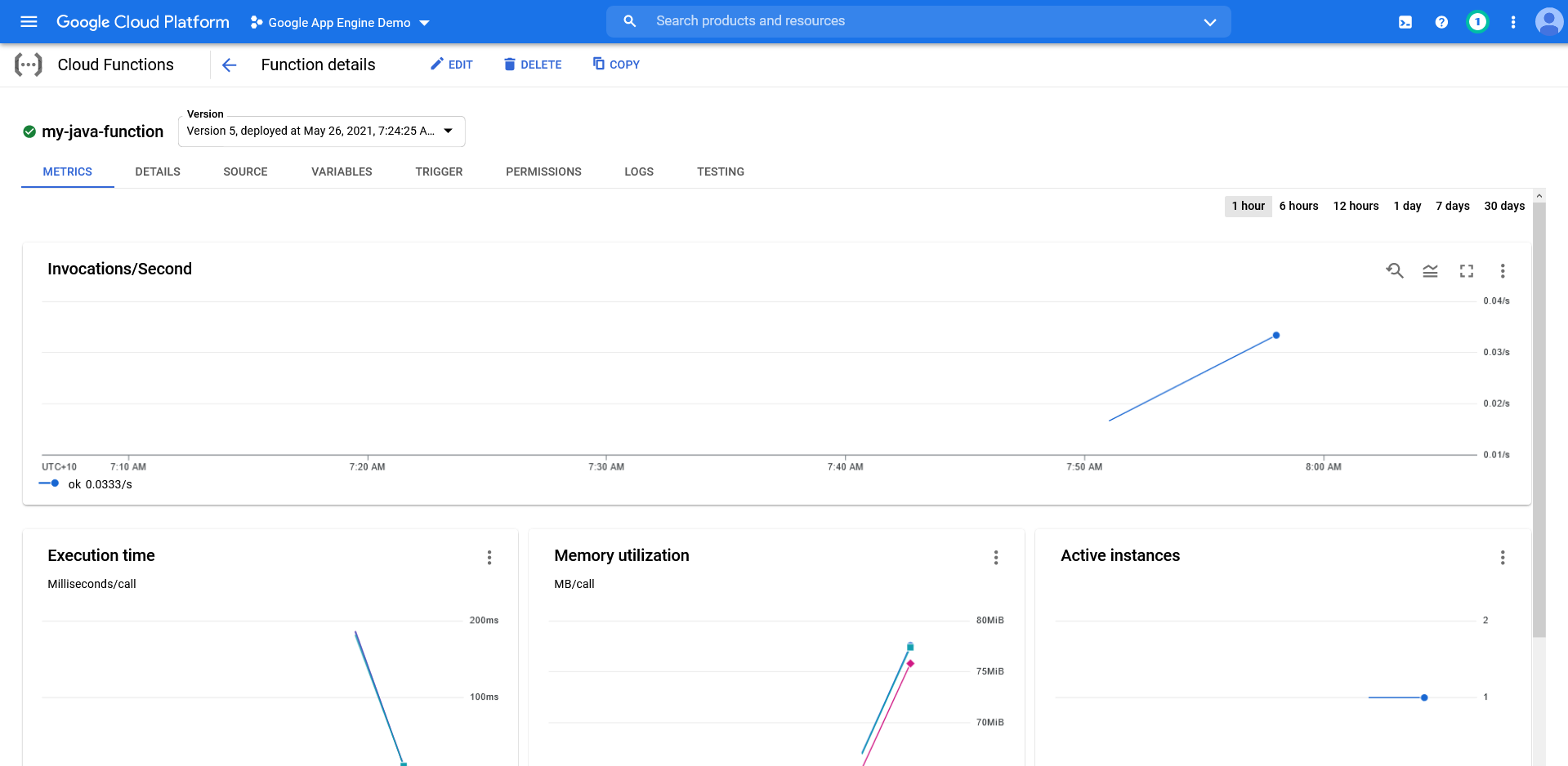Click the DELETE function button

click(x=533, y=65)
